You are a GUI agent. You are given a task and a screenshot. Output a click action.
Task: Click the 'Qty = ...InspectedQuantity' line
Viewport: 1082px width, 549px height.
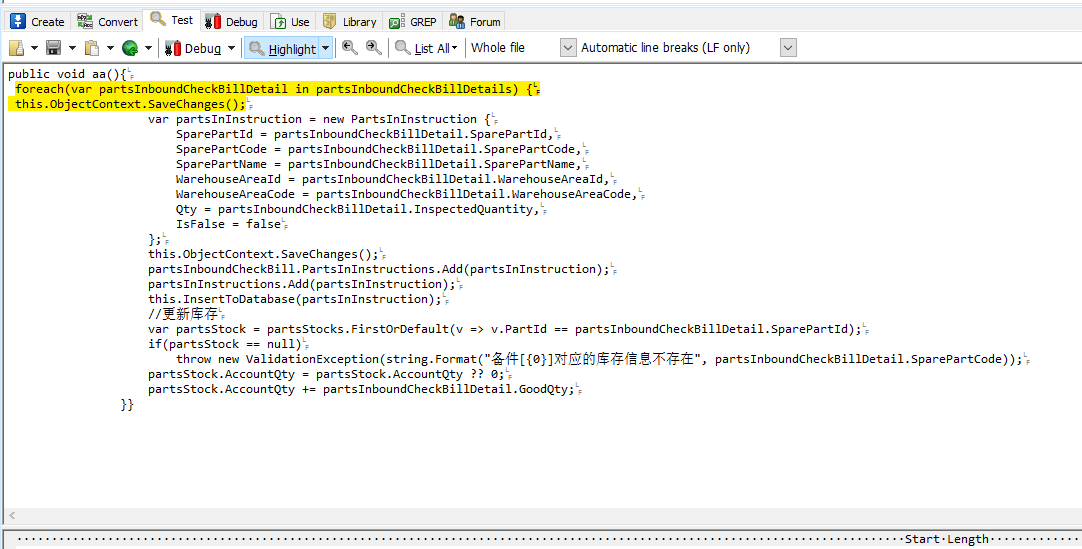point(357,209)
